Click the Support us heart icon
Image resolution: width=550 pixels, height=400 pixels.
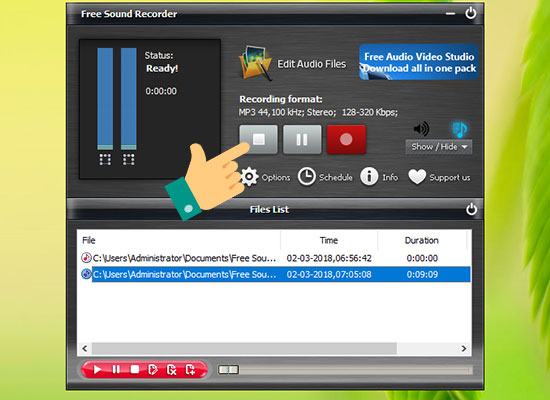[x=417, y=176]
